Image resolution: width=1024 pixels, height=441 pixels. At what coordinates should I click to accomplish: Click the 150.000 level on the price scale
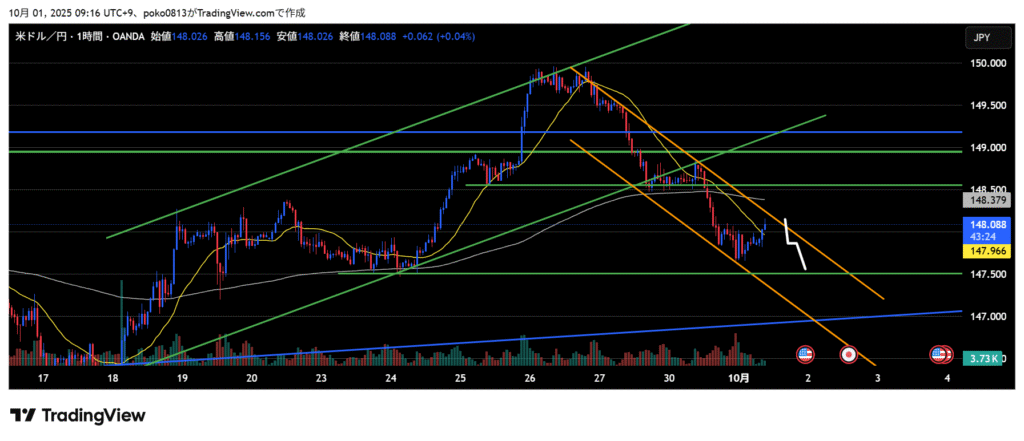981,64
